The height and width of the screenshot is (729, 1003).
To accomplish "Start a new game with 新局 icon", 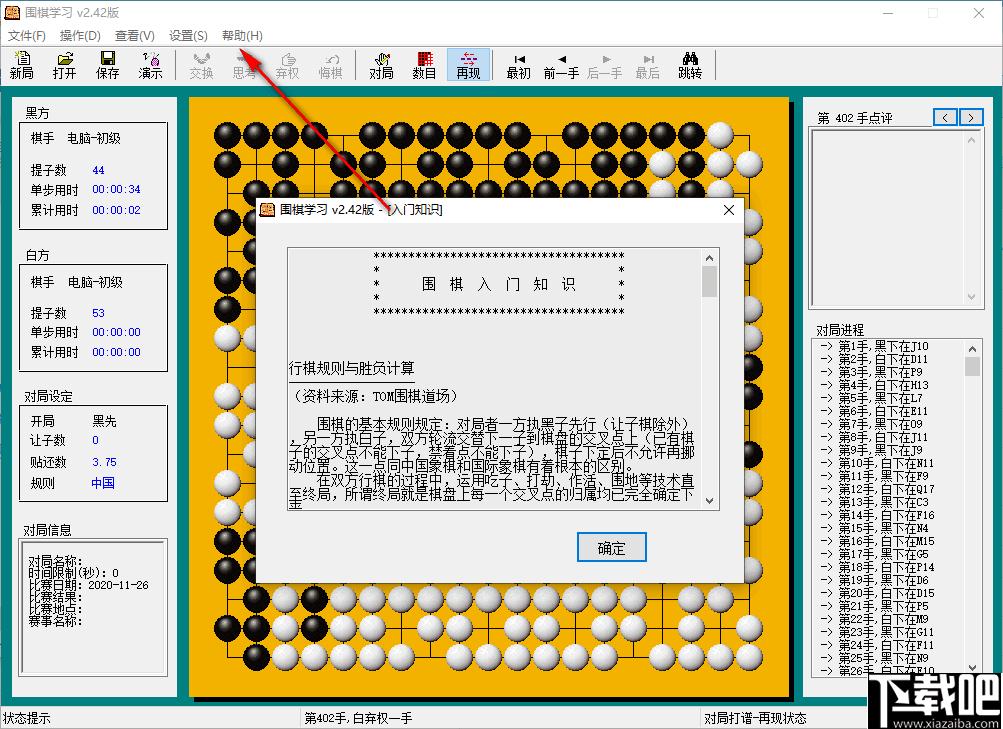I will (x=22, y=65).
